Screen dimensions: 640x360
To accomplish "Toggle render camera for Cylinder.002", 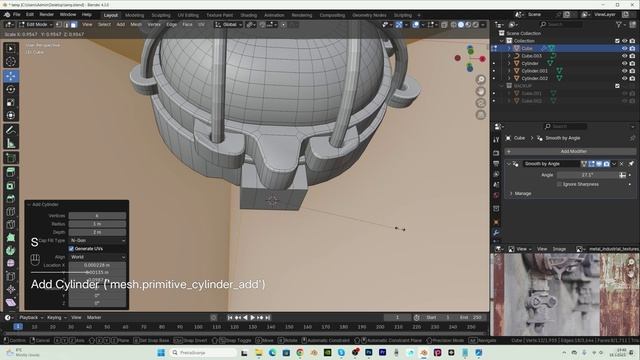I will (x=632, y=78).
